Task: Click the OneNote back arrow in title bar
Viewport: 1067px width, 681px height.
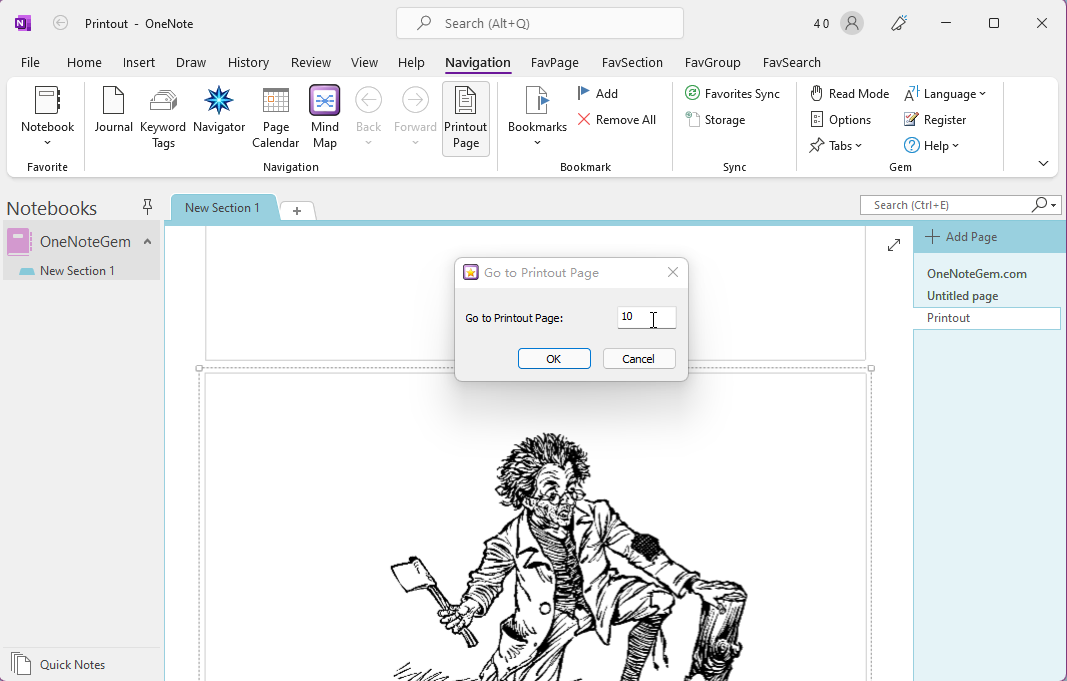Action: point(61,23)
